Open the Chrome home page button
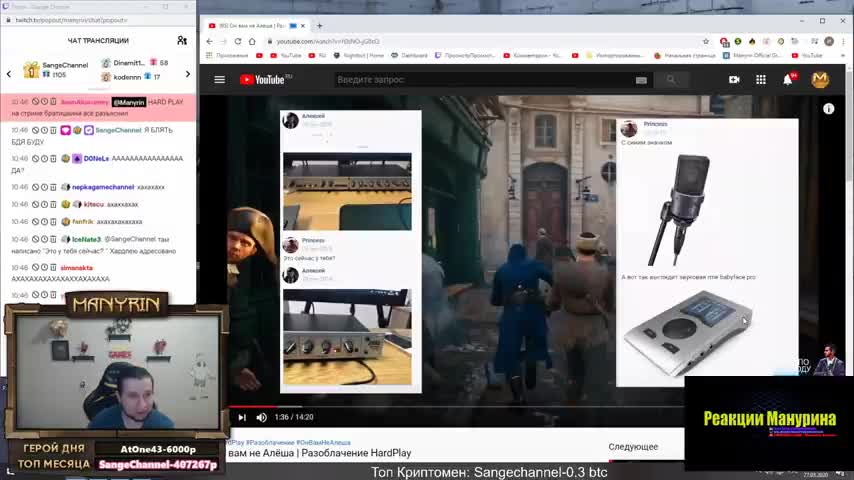This screenshot has width=854, height=480. coord(252,41)
